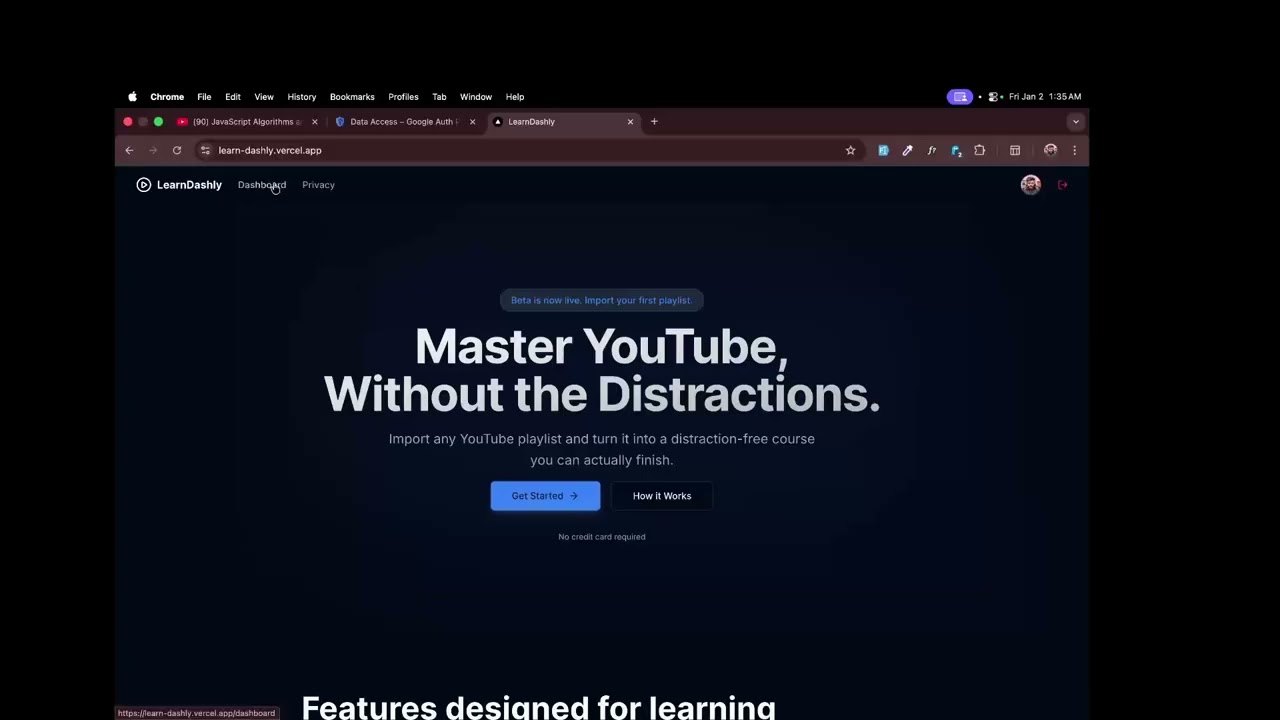Screen dimensions: 1280x720
Task: Open the Profiles menu
Action: [403, 97]
